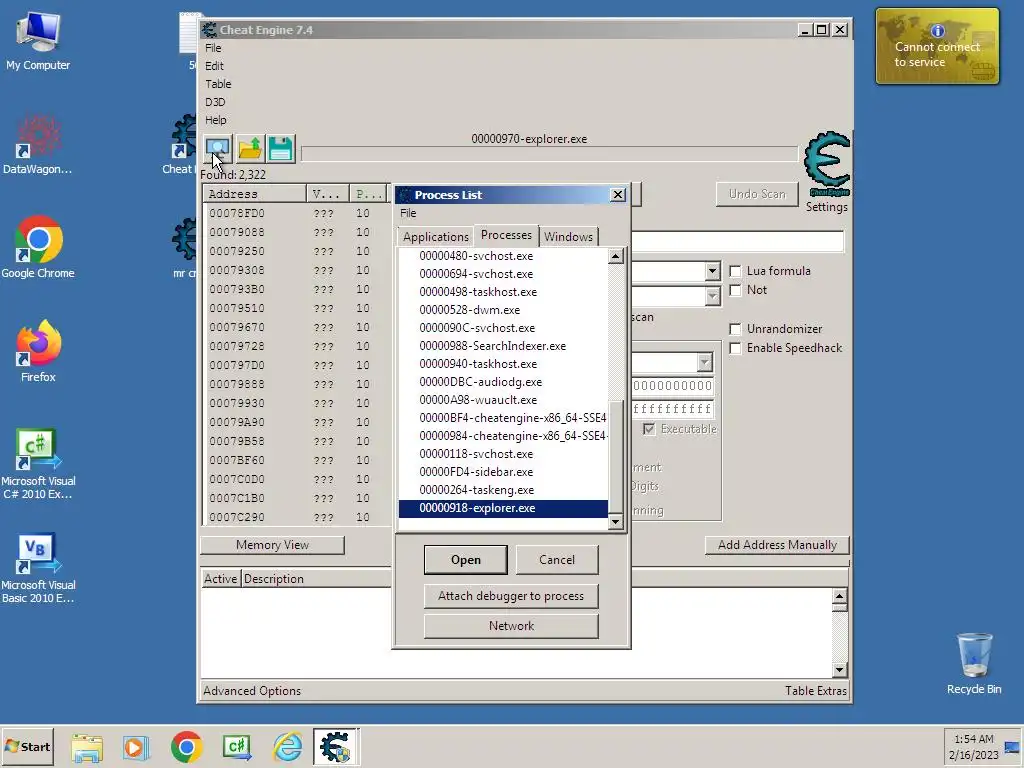Click Add Address Manually

click(777, 545)
